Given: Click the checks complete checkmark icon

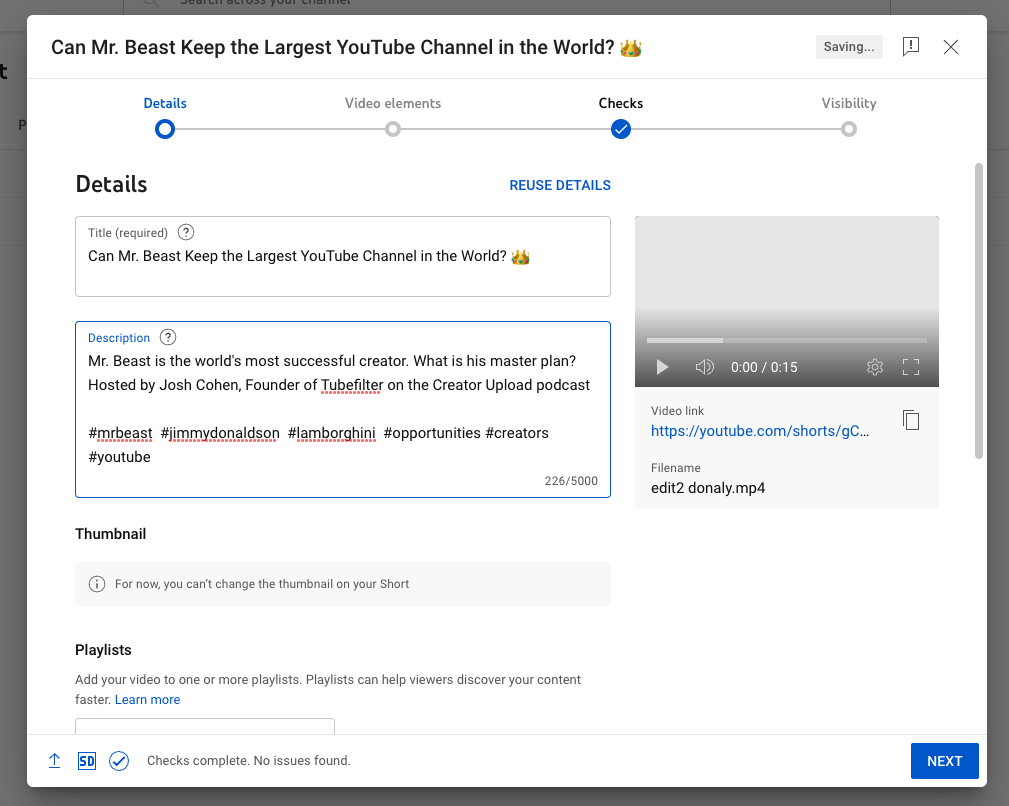Looking at the screenshot, I should [x=119, y=761].
